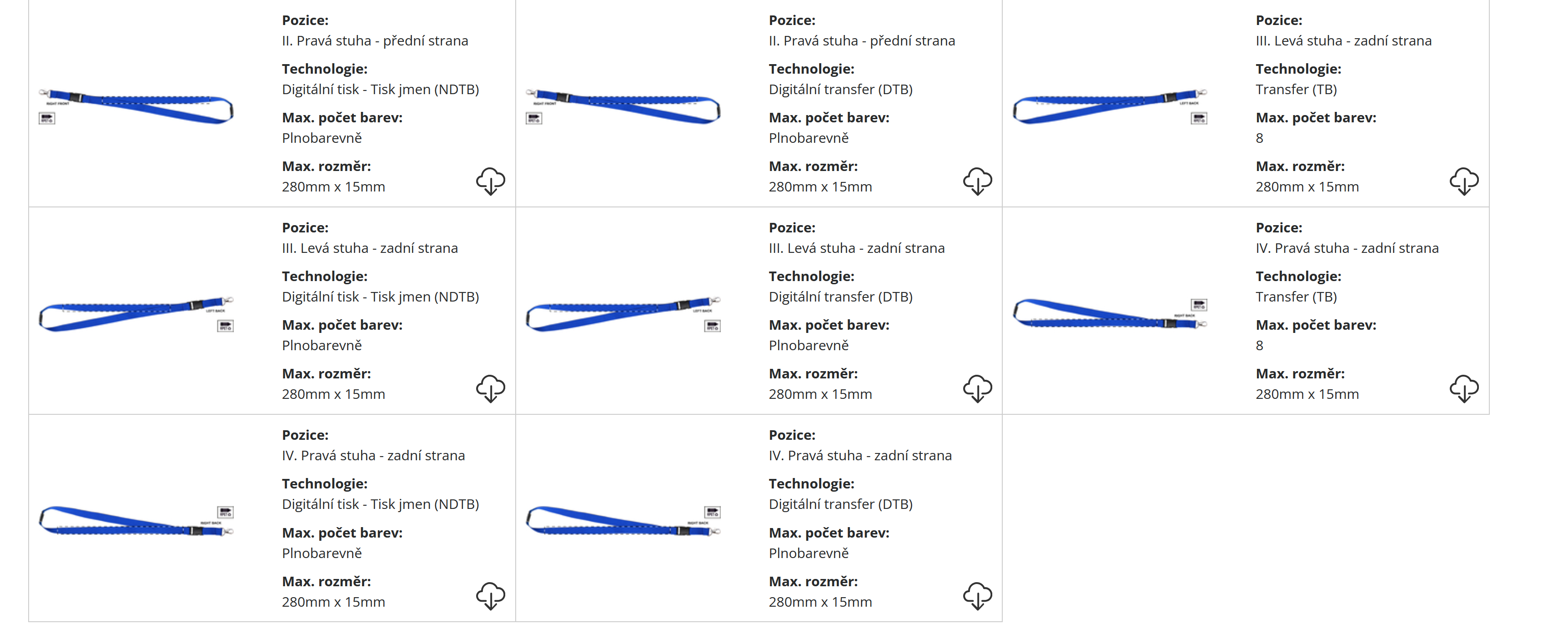Click "Transfer (TB)" text in III. Levá card

pos(1296,90)
